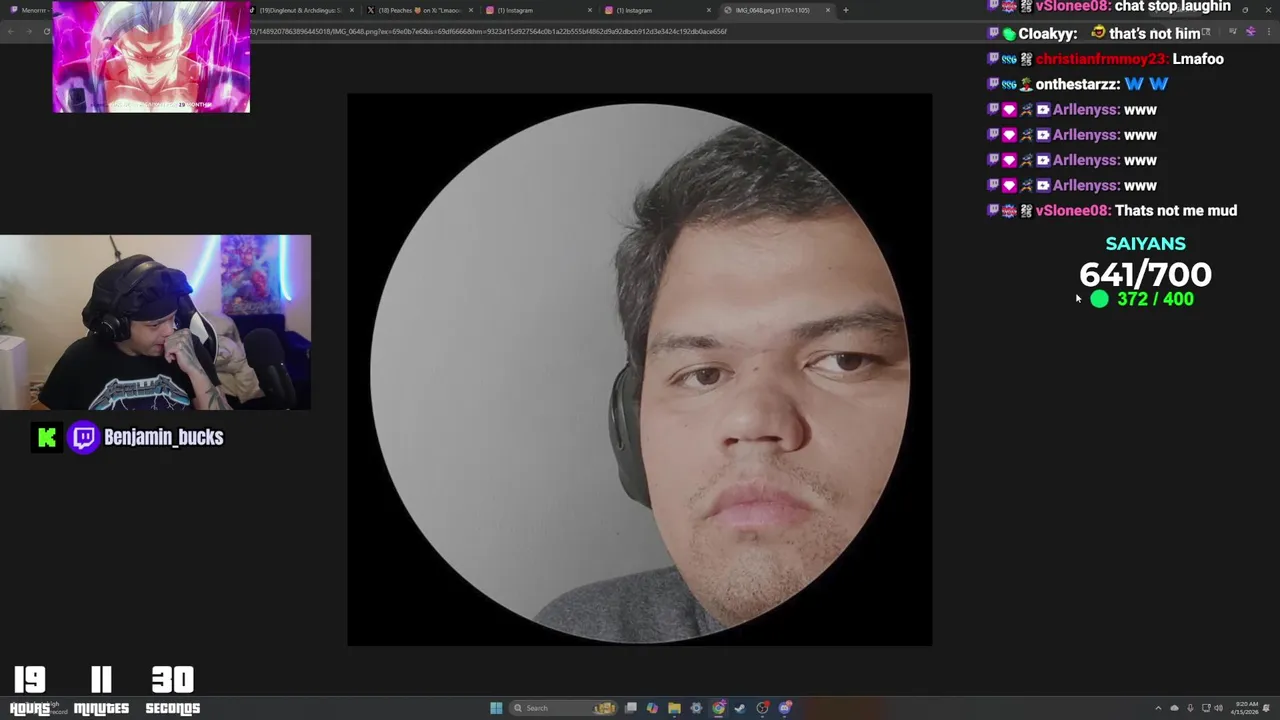Switch to the first Instagram tab

(536, 10)
